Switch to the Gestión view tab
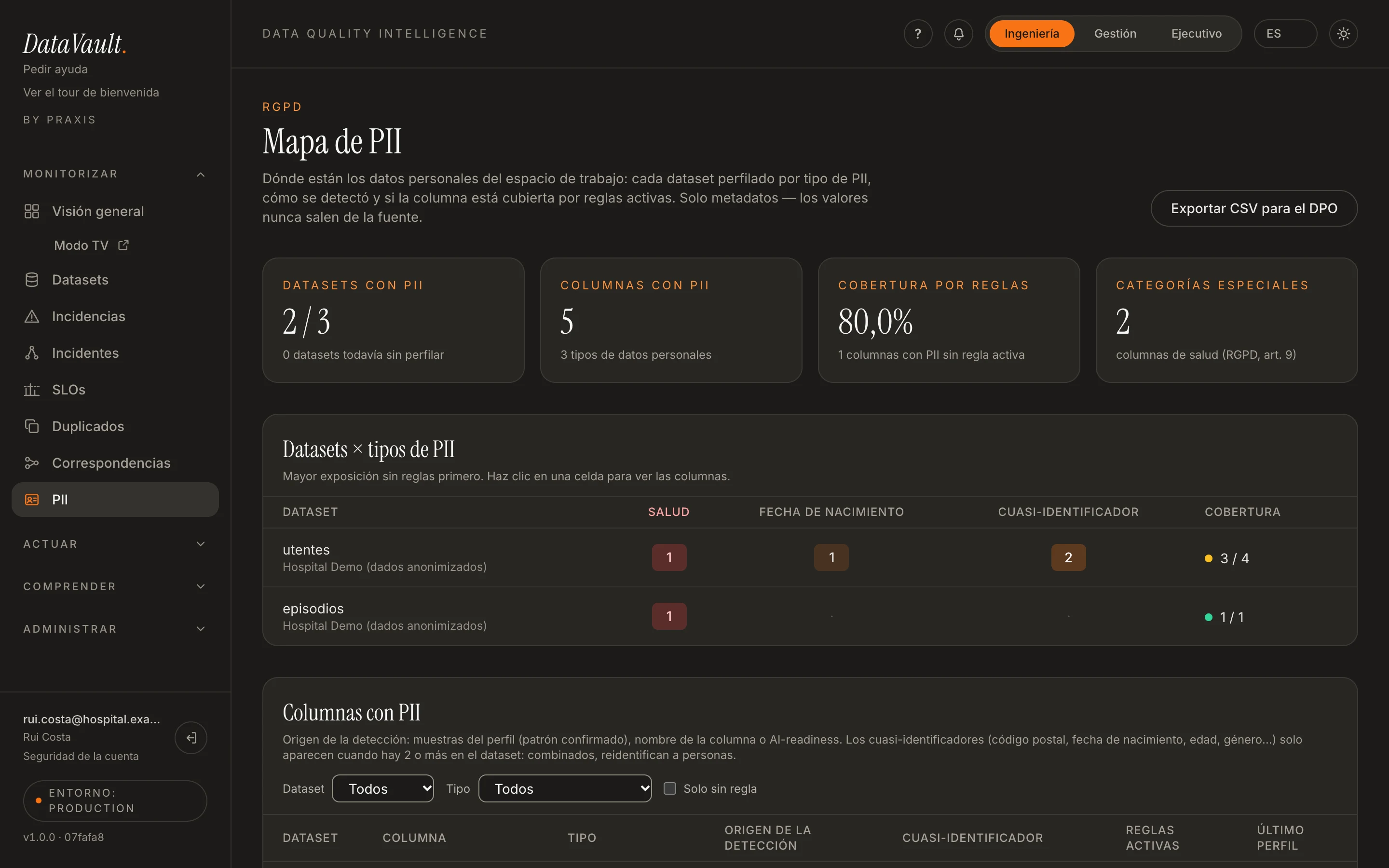The image size is (1389, 868). [1115, 34]
